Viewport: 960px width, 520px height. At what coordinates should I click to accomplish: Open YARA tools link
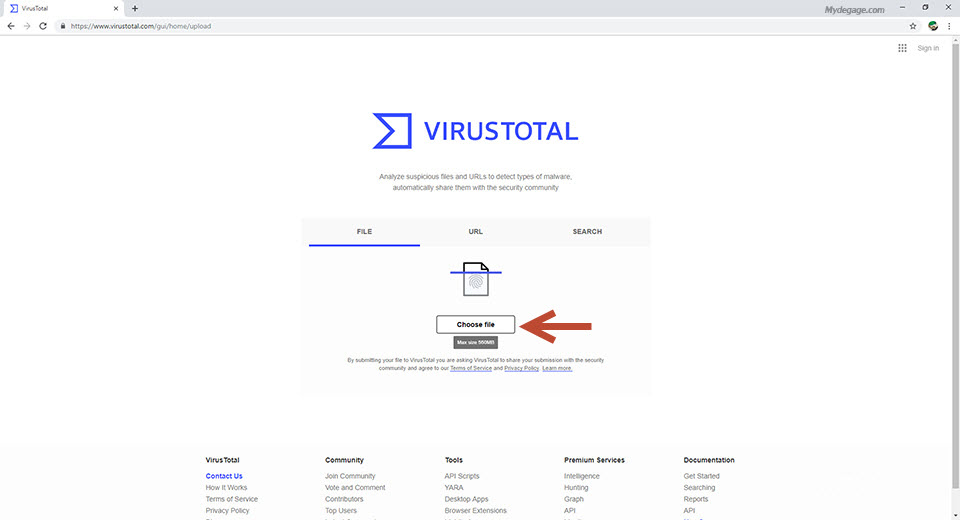(x=454, y=488)
